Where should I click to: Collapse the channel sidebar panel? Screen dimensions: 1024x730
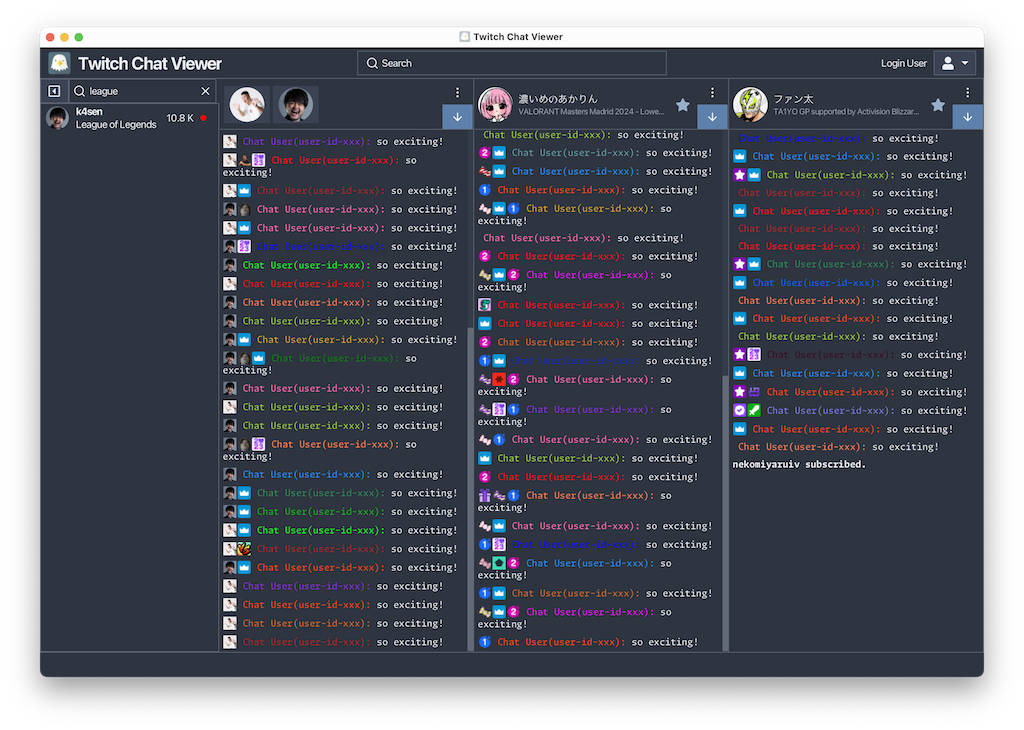[x=54, y=91]
